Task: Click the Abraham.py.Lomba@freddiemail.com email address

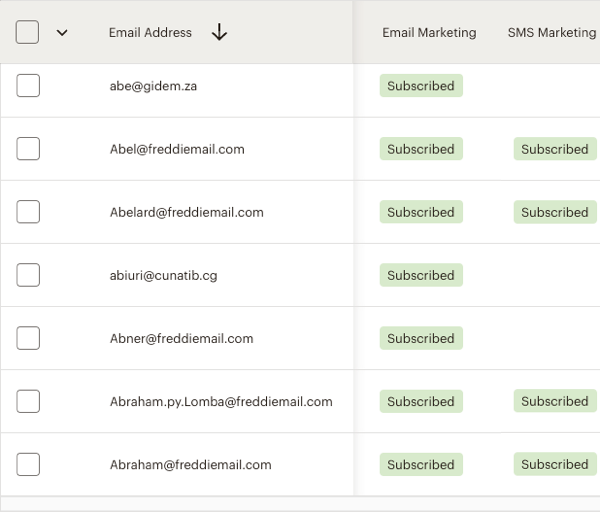Action: click(x=221, y=401)
